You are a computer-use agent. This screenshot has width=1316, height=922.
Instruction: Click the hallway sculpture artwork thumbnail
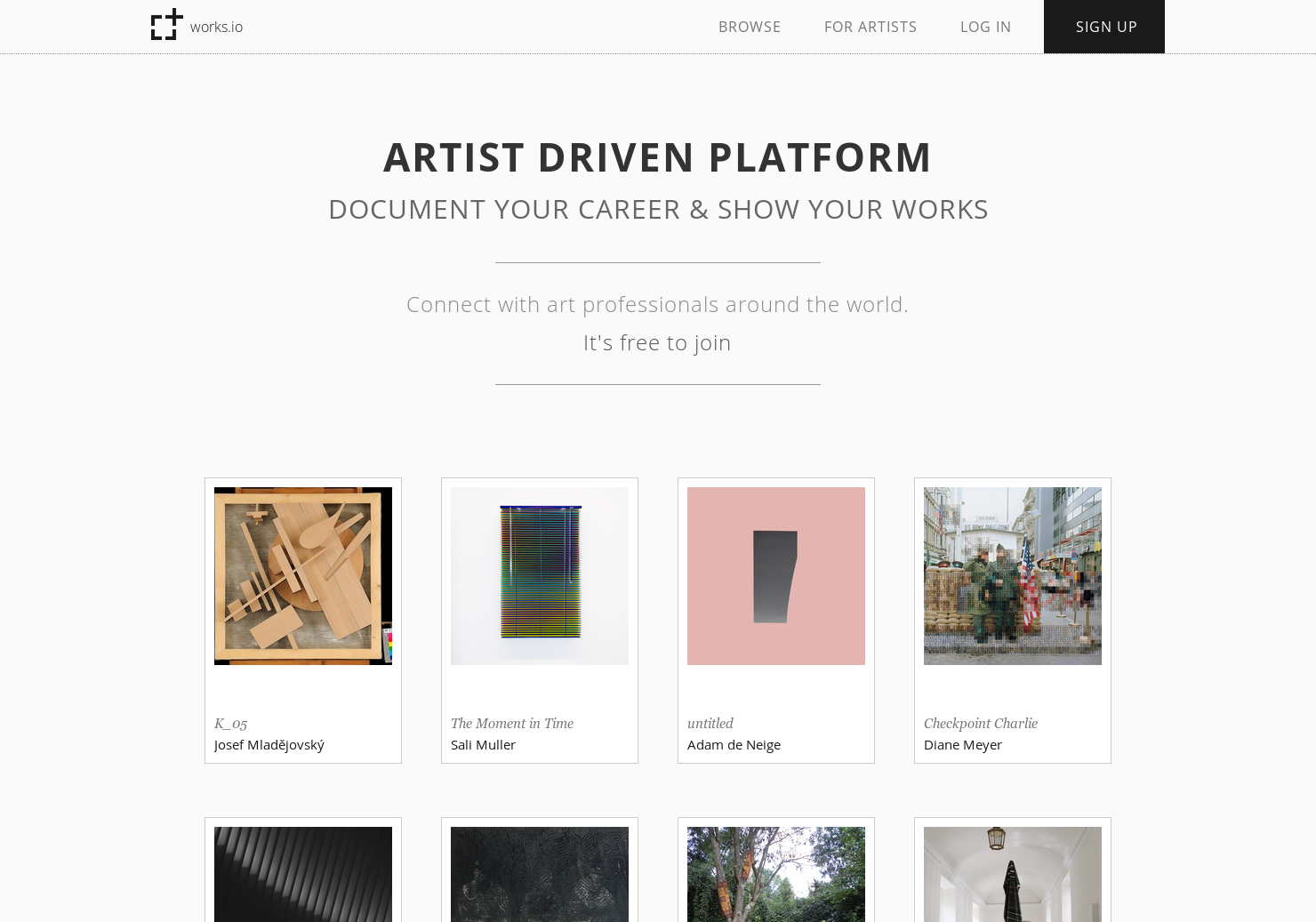[1012, 874]
